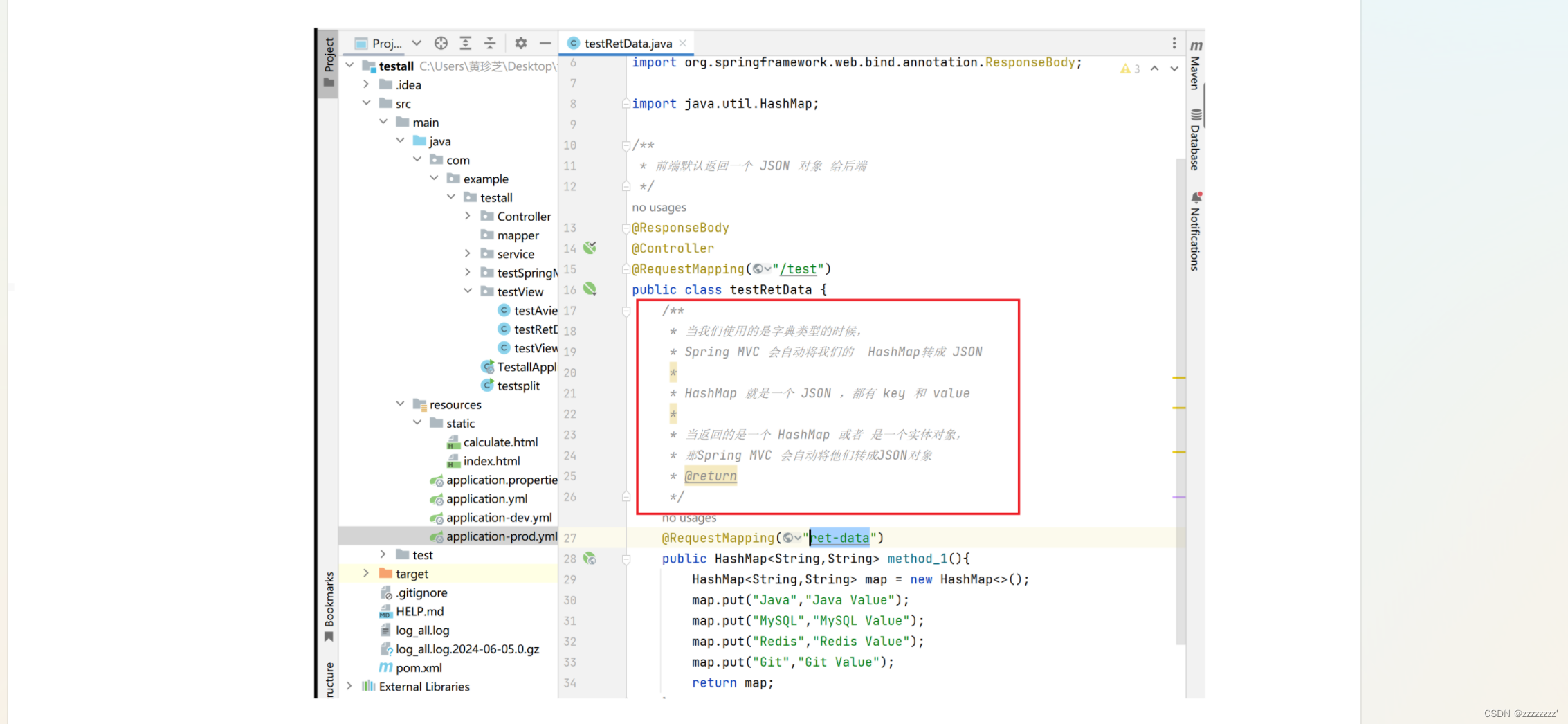1568x724 pixels.
Task: Click the highlighted ret-data string
Action: pos(840,538)
